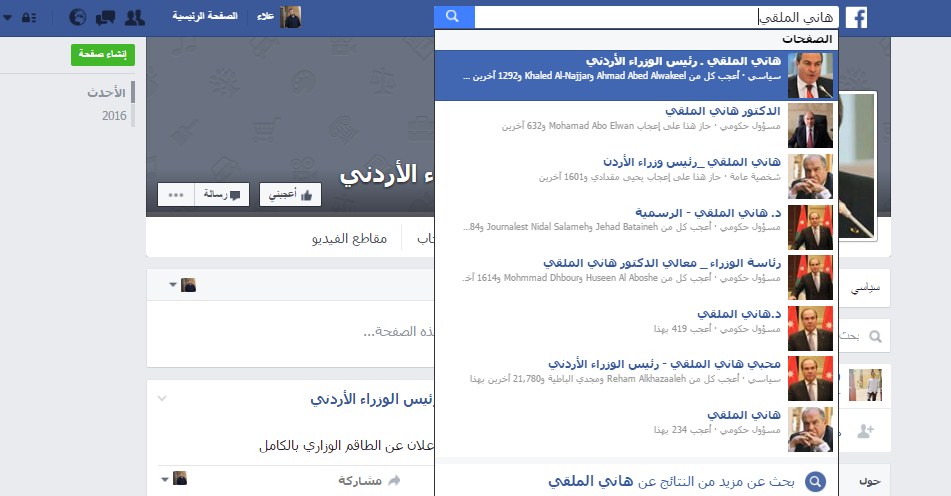951x496 pixels.
Task: Click the invite friends add-person icon
Action: (865, 431)
